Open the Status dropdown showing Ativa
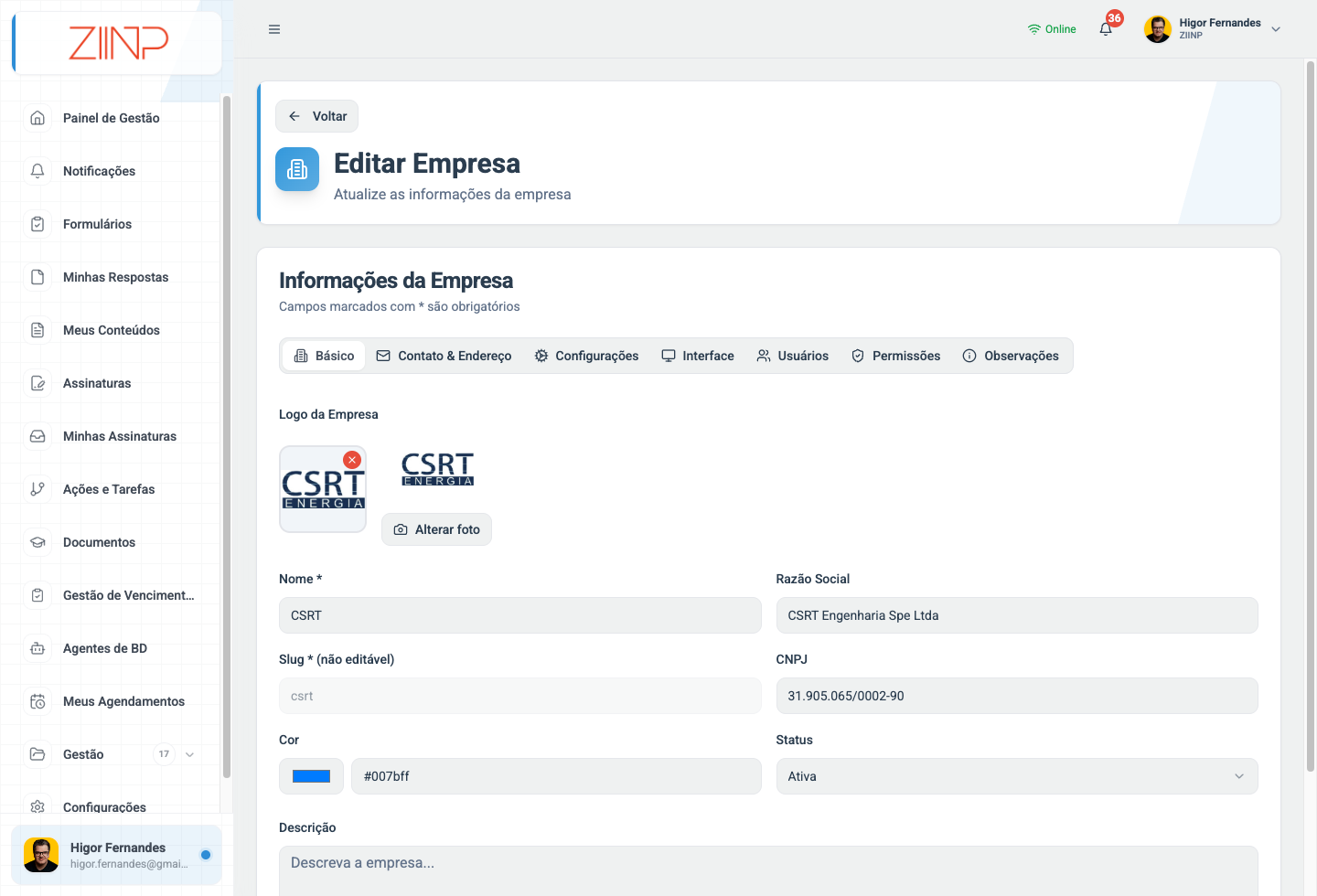The height and width of the screenshot is (896, 1317). (x=1017, y=776)
